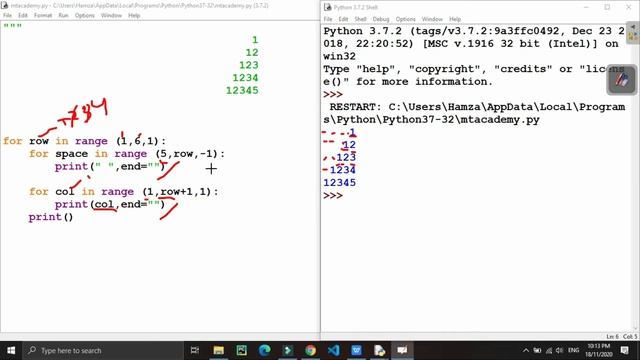Click the 12345 output line in Shell
The image size is (640, 360).
[340, 182]
